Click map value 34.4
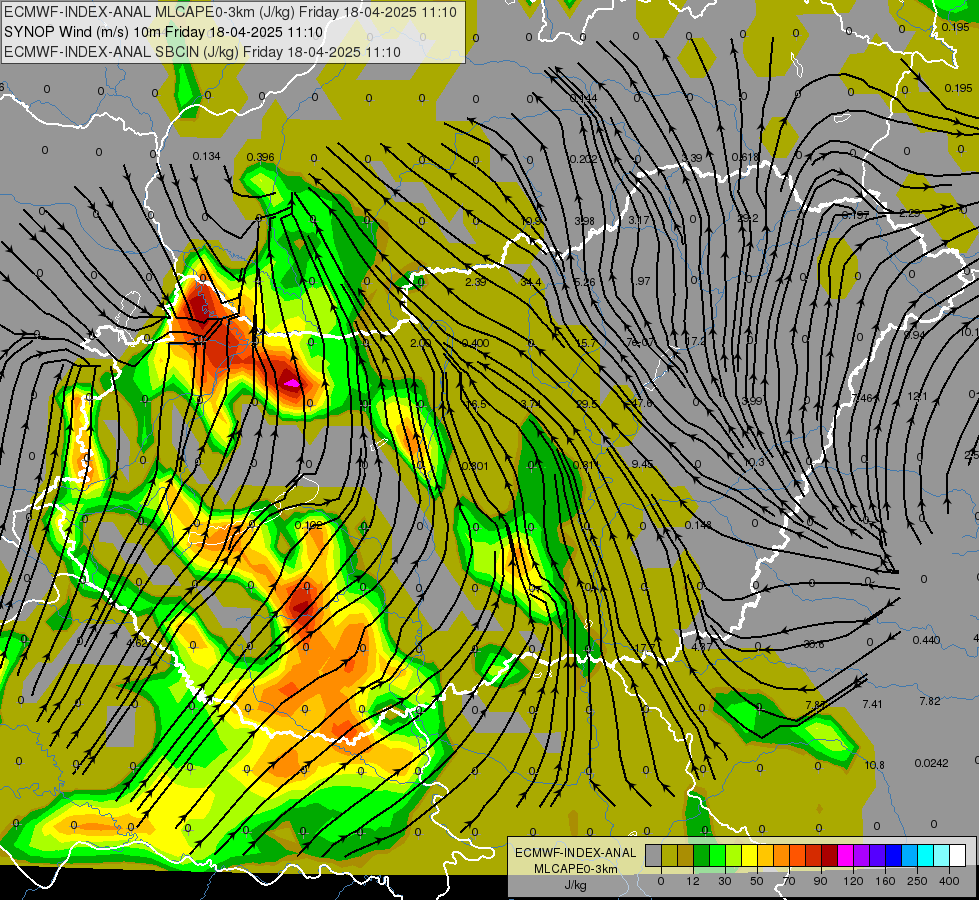 tap(531, 282)
